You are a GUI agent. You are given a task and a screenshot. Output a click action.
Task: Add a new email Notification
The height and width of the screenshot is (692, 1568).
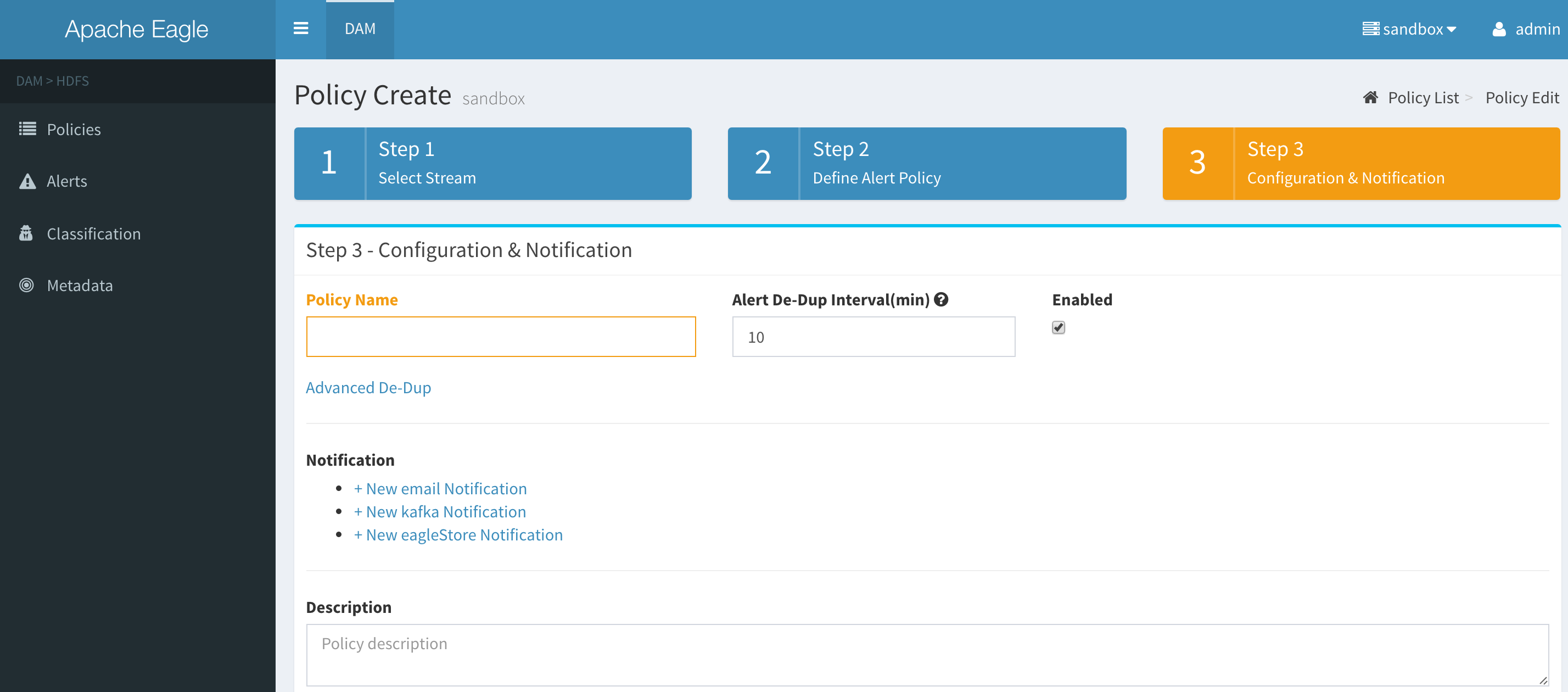[x=440, y=489]
